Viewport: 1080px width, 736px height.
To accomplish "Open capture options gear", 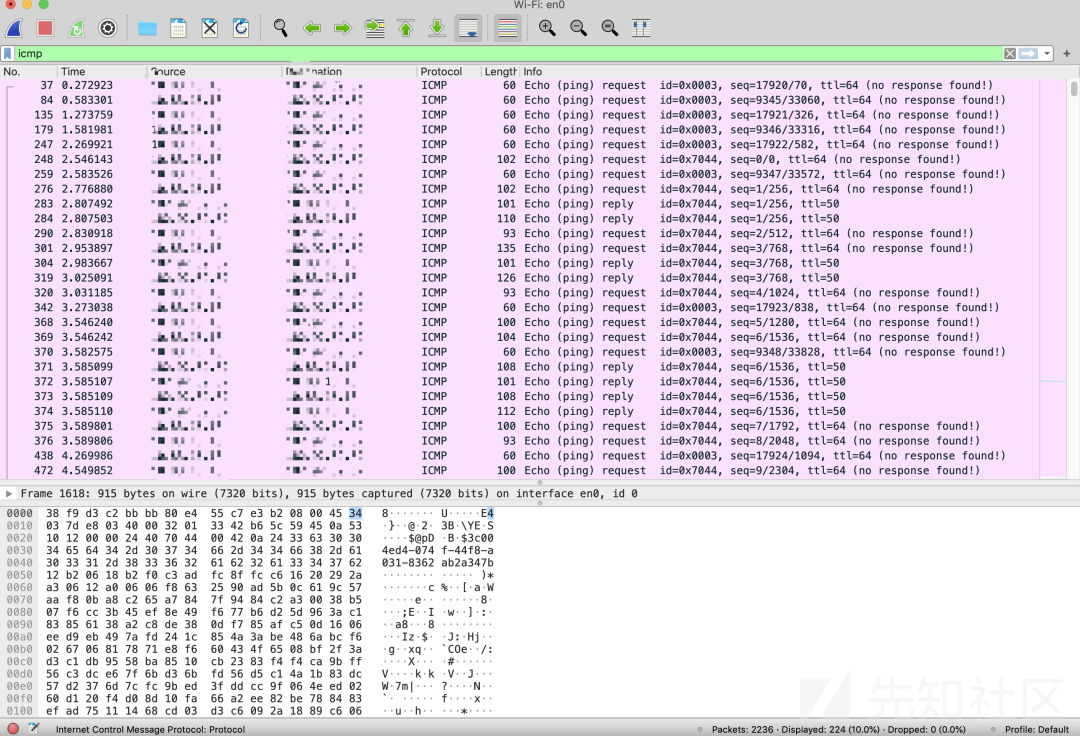I will tap(107, 28).
